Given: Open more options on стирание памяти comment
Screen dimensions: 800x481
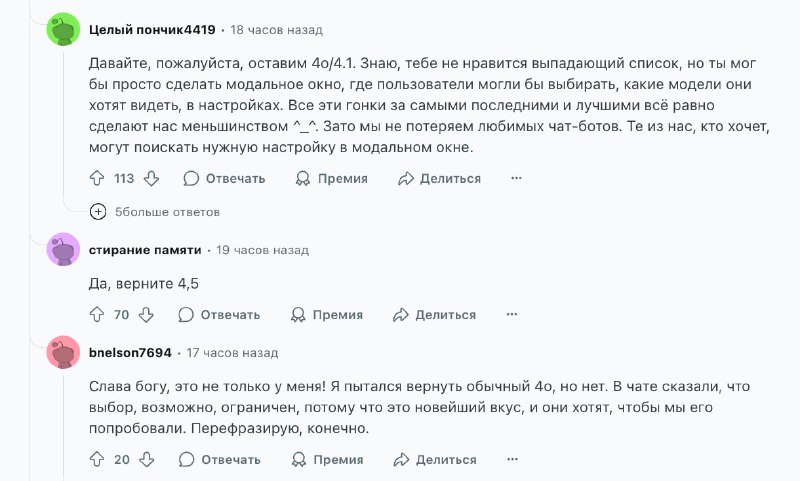Looking at the screenshot, I should tap(511, 314).
